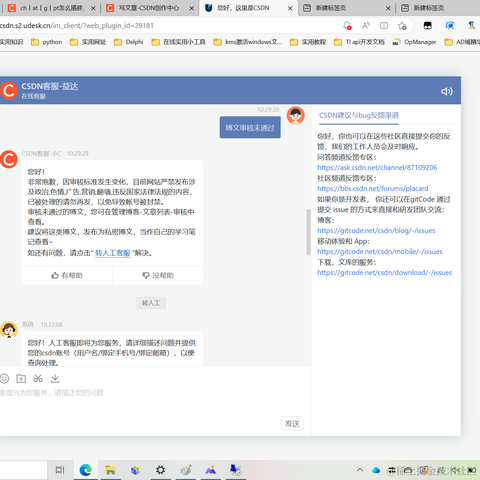Mute the chat sound speaker icon

pos(447,91)
